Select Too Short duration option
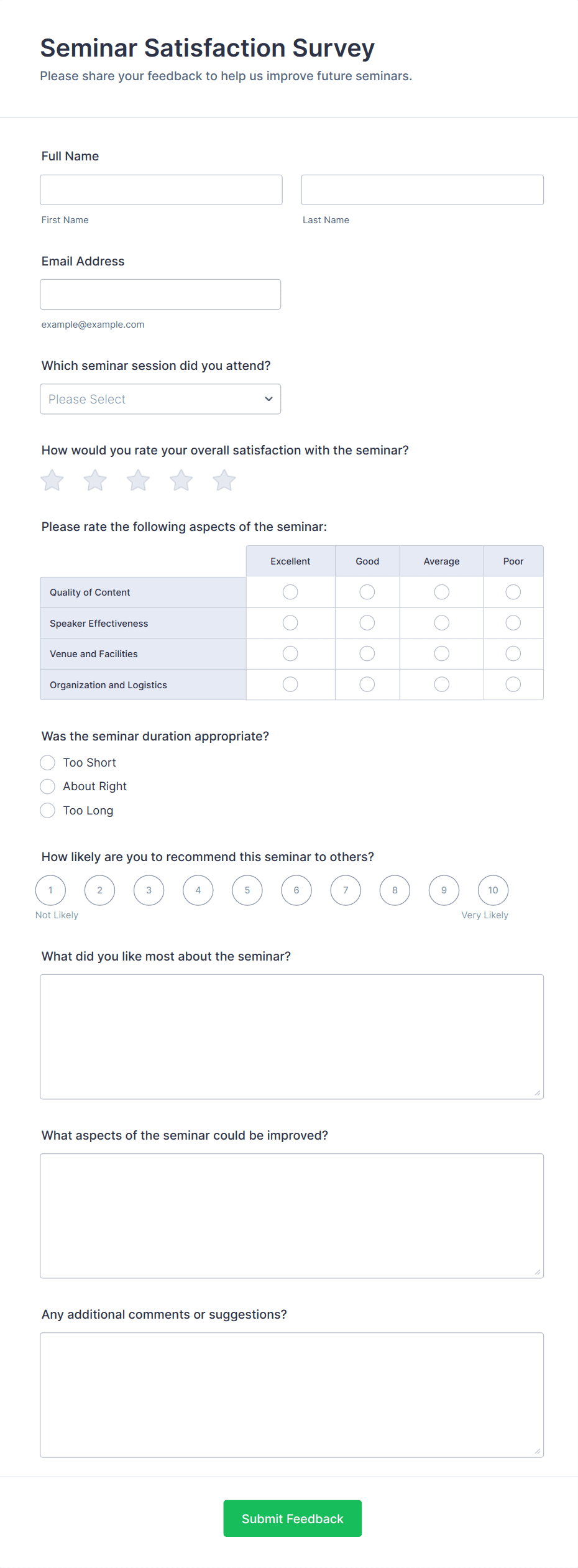The width and height of the screenshot is (578, 1568). click(x=48, y=763)
